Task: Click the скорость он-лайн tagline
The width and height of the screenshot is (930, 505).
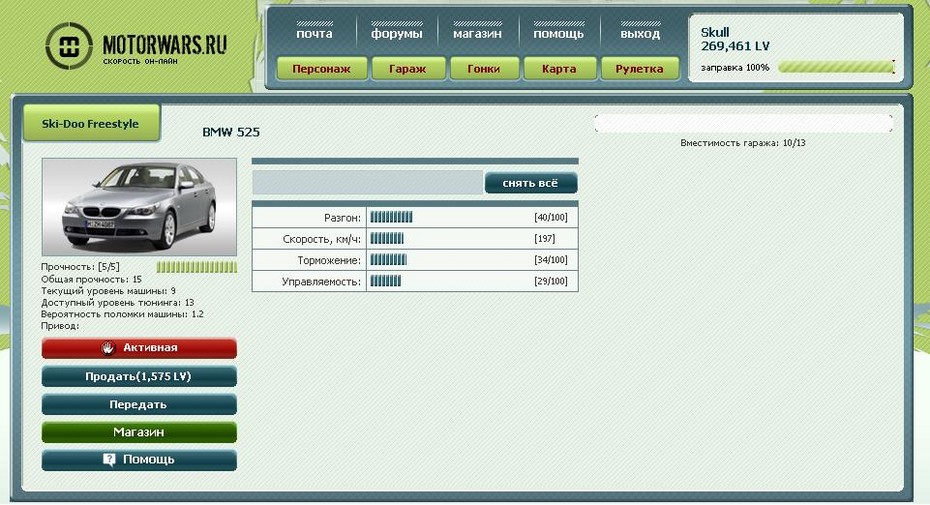Action: click(140, 61)
